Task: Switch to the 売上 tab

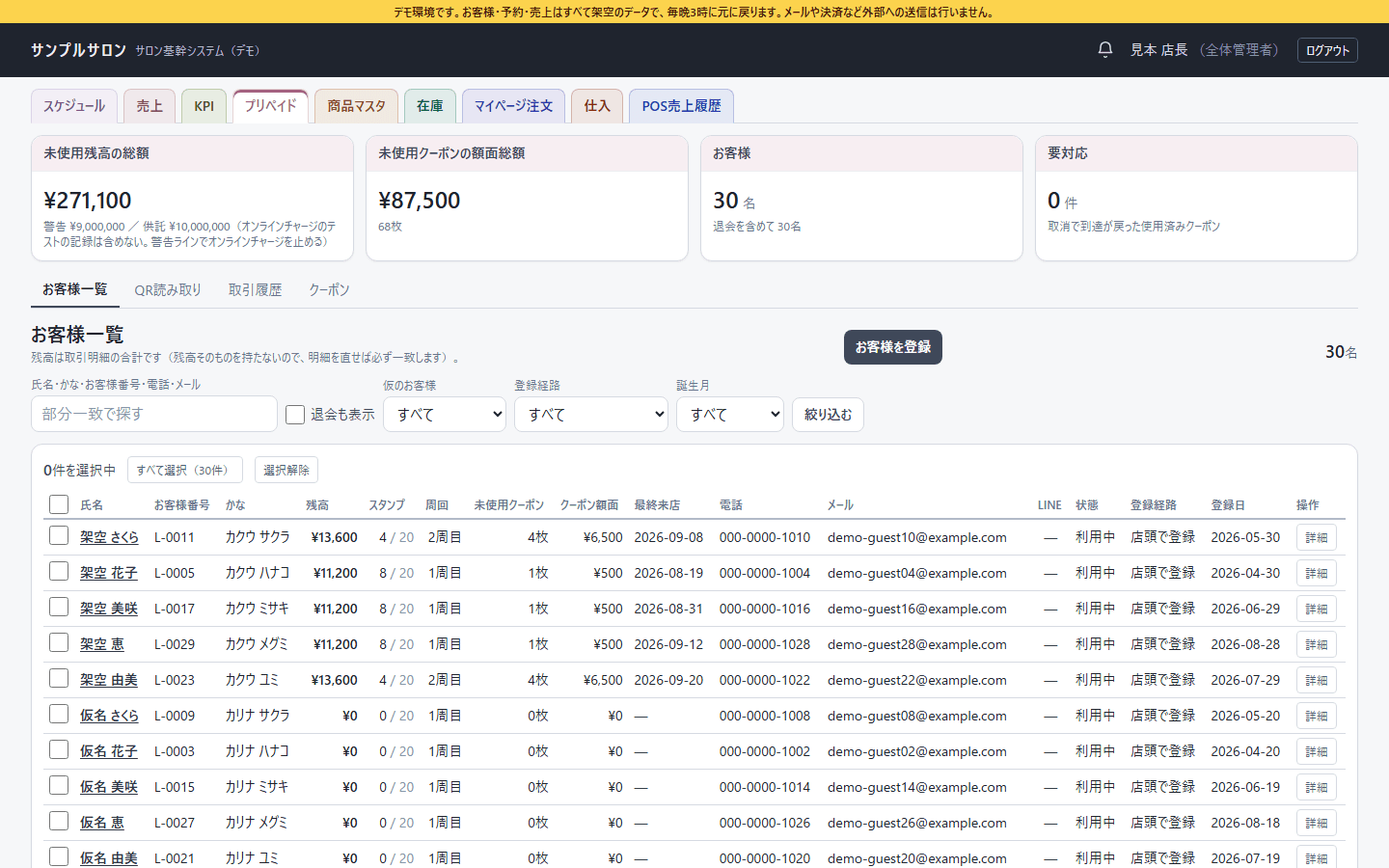Action: click(150, 106)
